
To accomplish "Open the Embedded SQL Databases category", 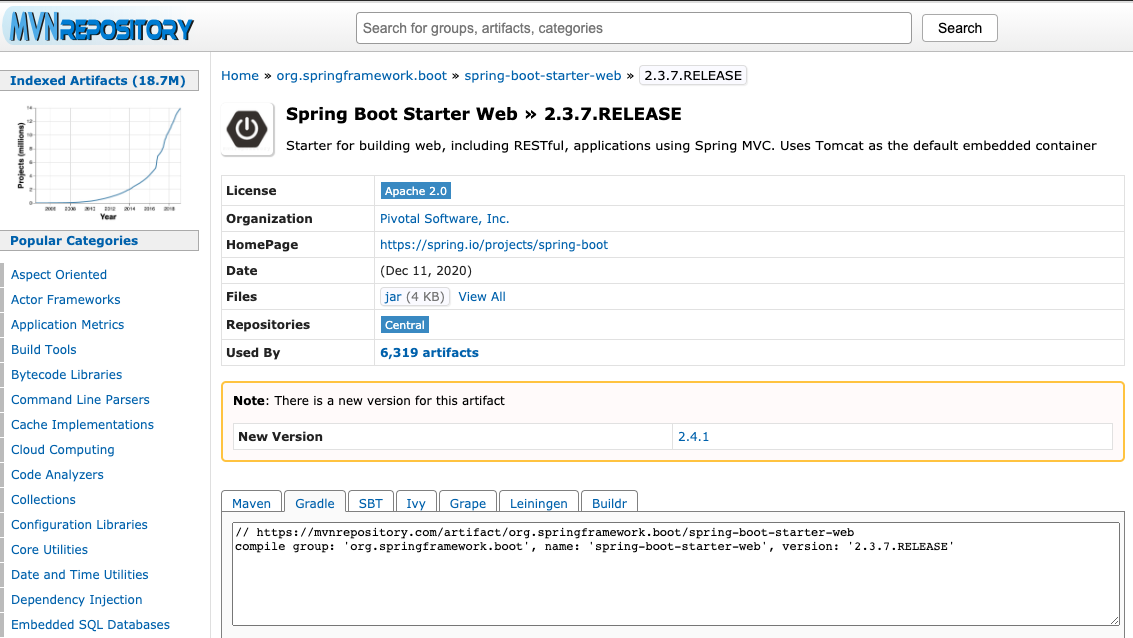I will (x=90, y=625).
